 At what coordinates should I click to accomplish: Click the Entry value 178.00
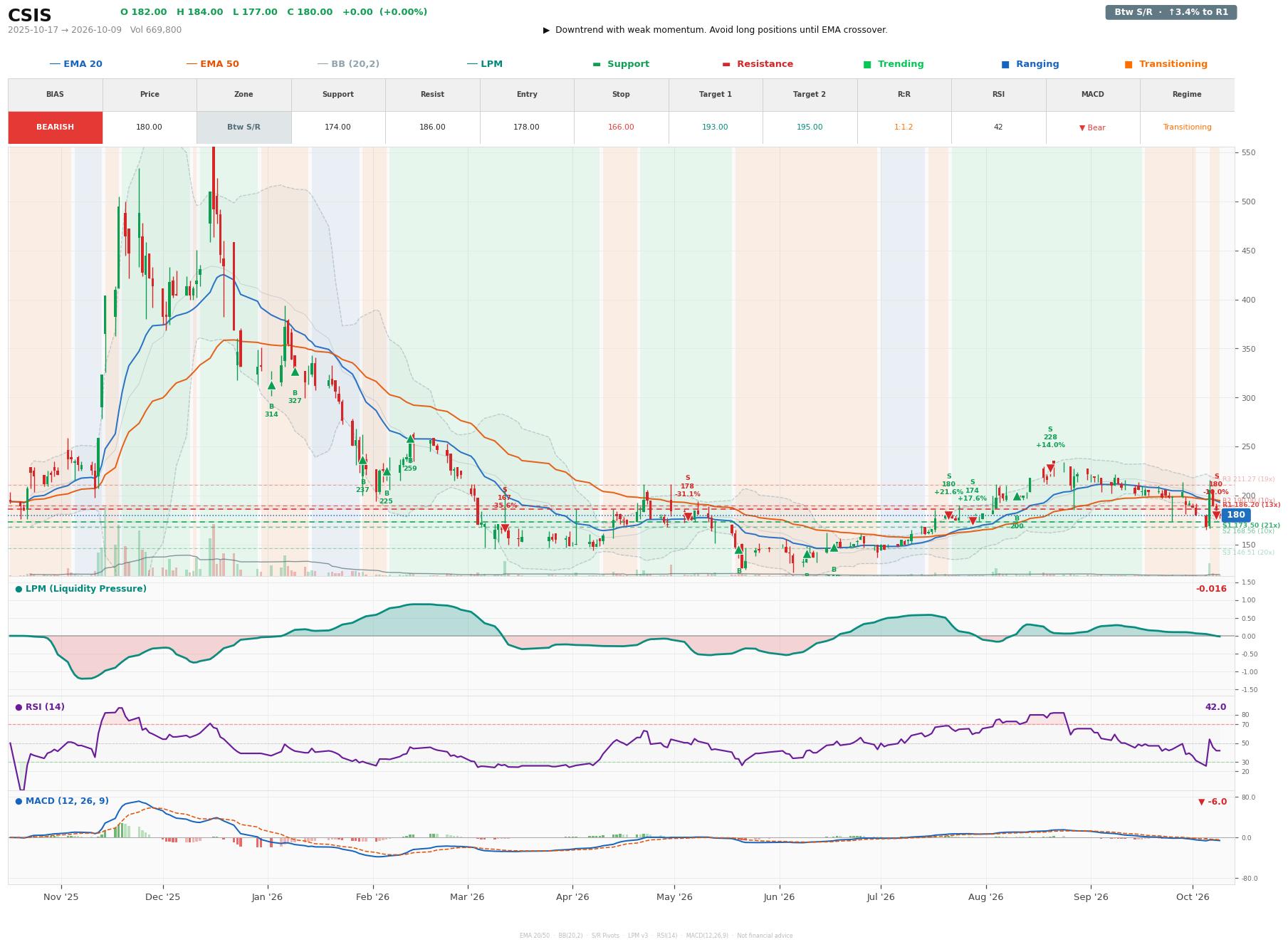click(x=527, y=127)
